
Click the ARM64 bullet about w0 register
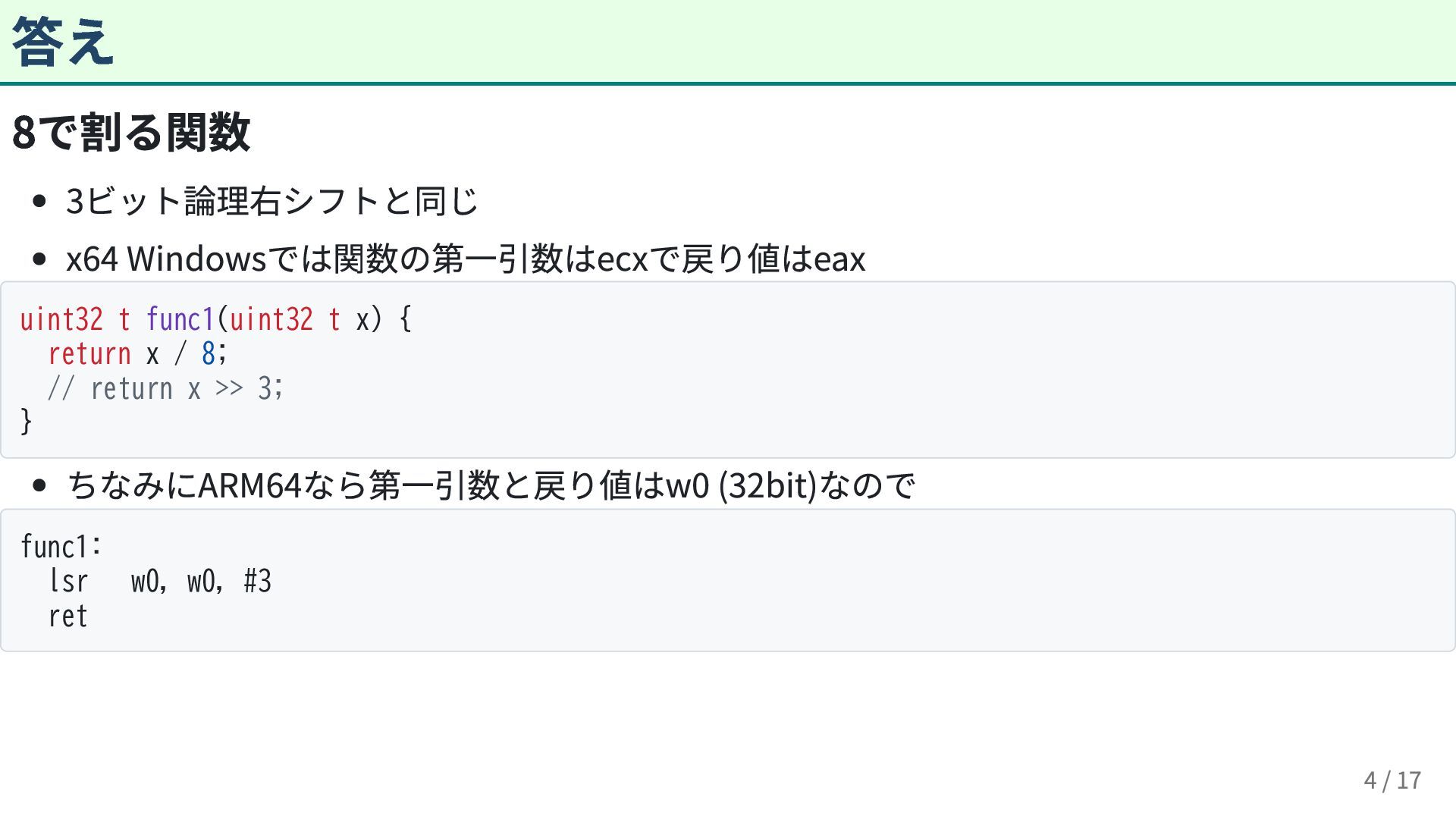(x=491, y=485)
